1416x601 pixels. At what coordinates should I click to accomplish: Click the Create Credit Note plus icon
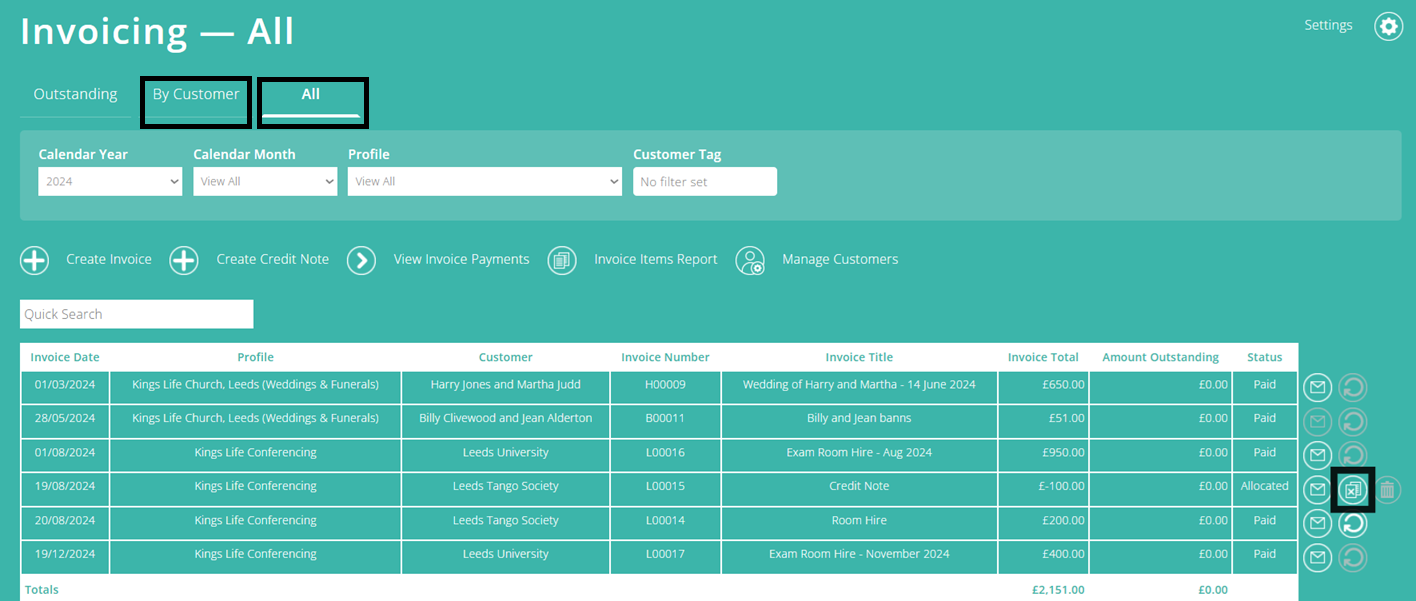coord(184,260)
